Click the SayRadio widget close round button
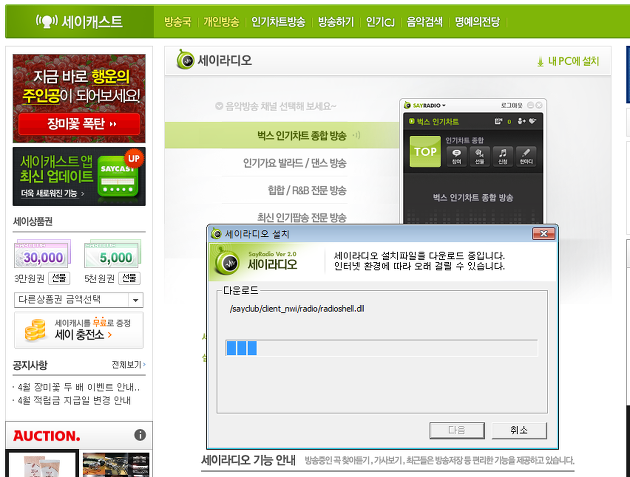The image size is (630, 477). click(539, 105)
